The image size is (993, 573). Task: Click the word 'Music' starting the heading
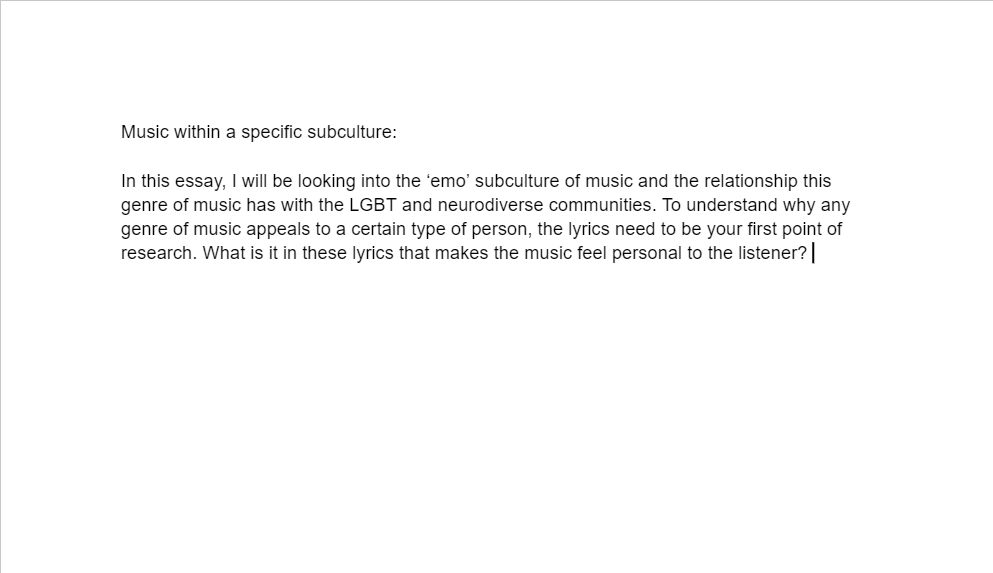pos(144,132)
